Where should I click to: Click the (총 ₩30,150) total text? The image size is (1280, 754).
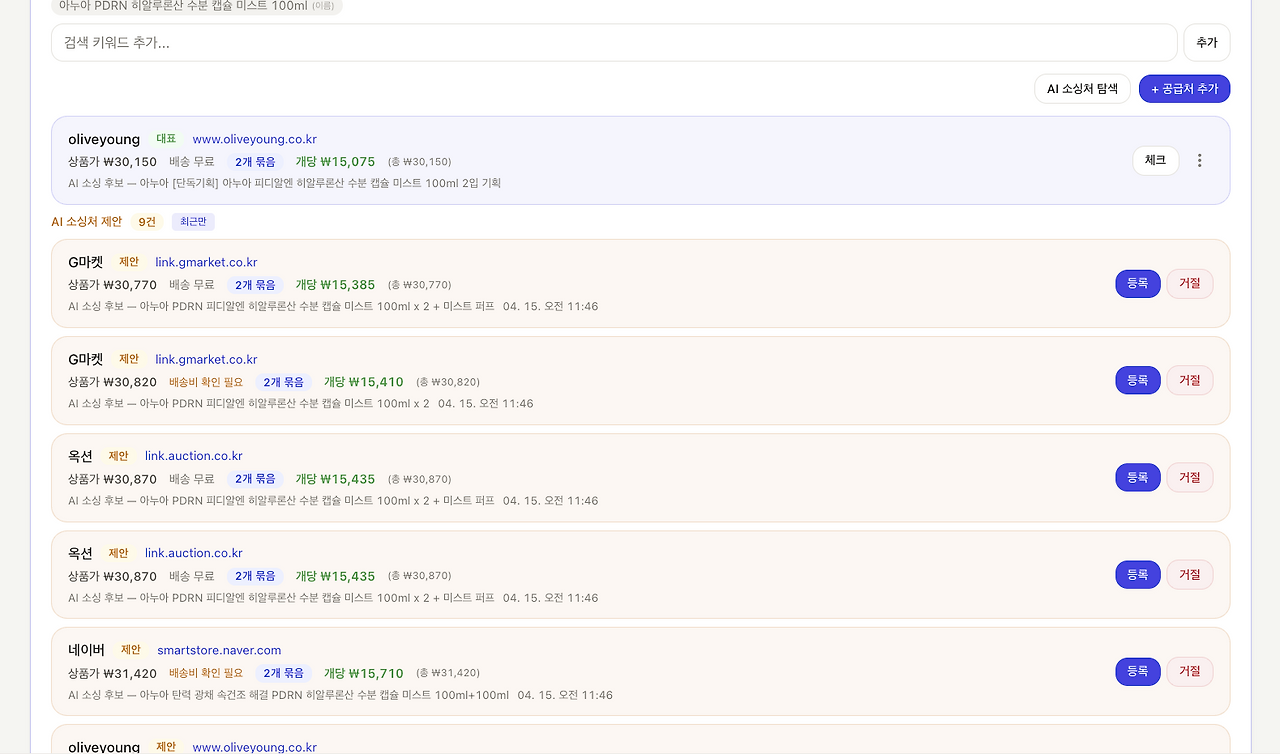(419, 162)
